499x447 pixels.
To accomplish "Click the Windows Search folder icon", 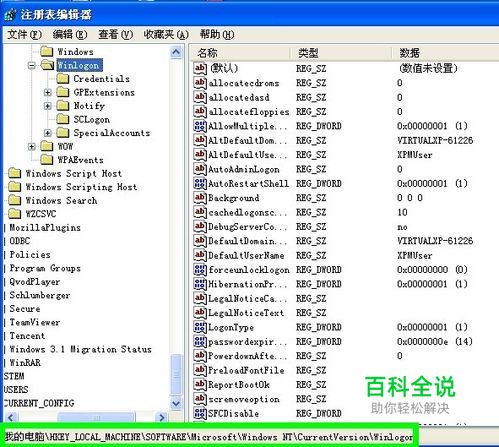I will pos(14,200).
